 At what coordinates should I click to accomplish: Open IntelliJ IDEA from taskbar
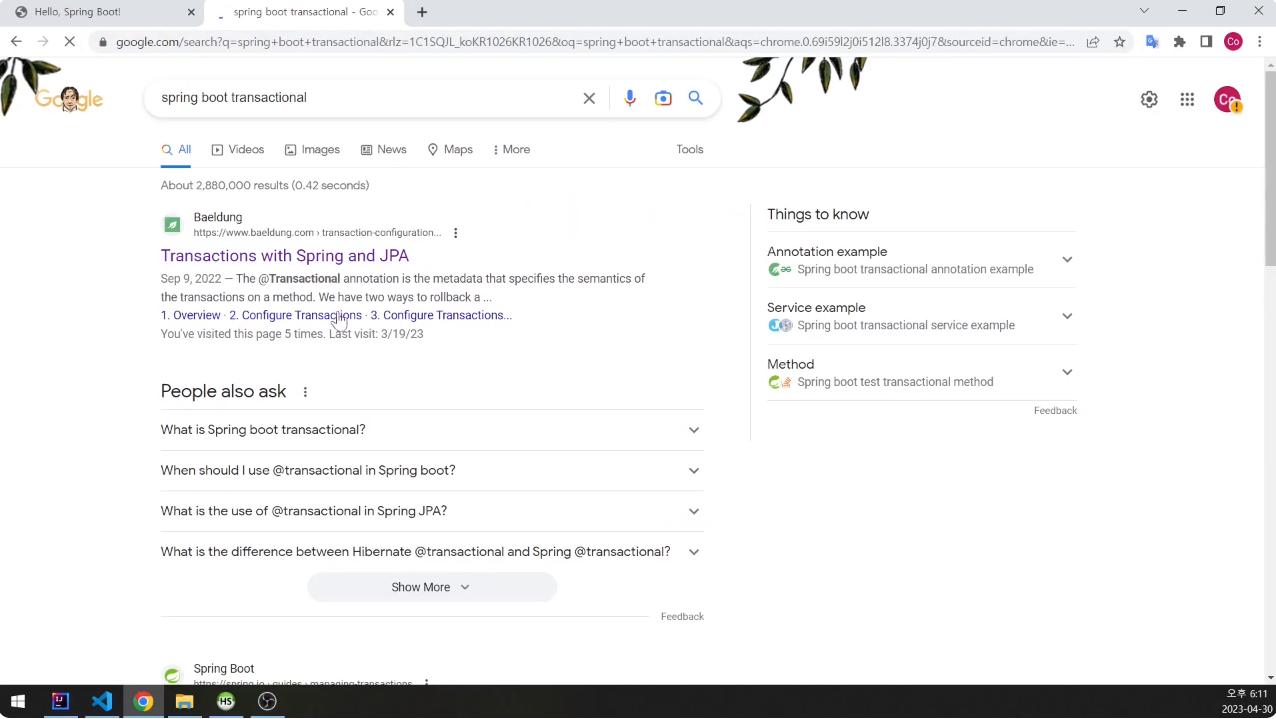click(60, 701)
